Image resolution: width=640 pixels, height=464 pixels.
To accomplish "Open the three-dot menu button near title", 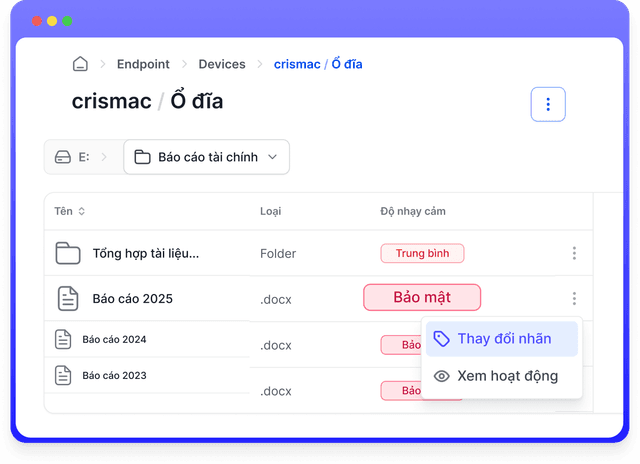I will (x=548, y=104).
